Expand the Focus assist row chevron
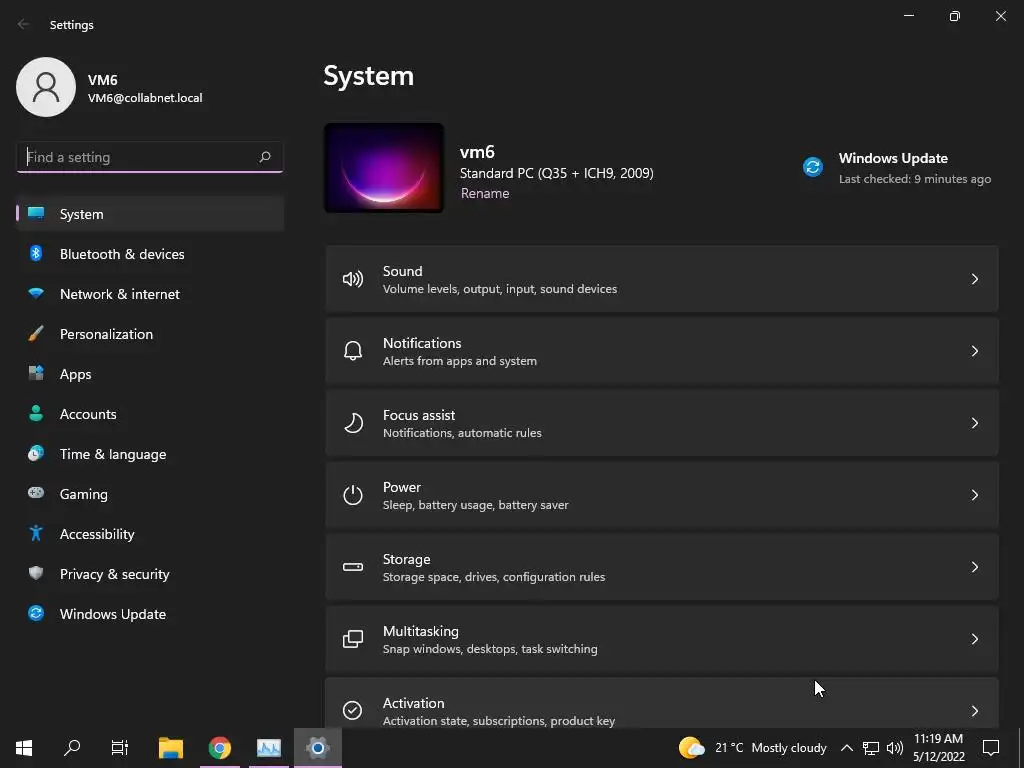 (974, 423)
